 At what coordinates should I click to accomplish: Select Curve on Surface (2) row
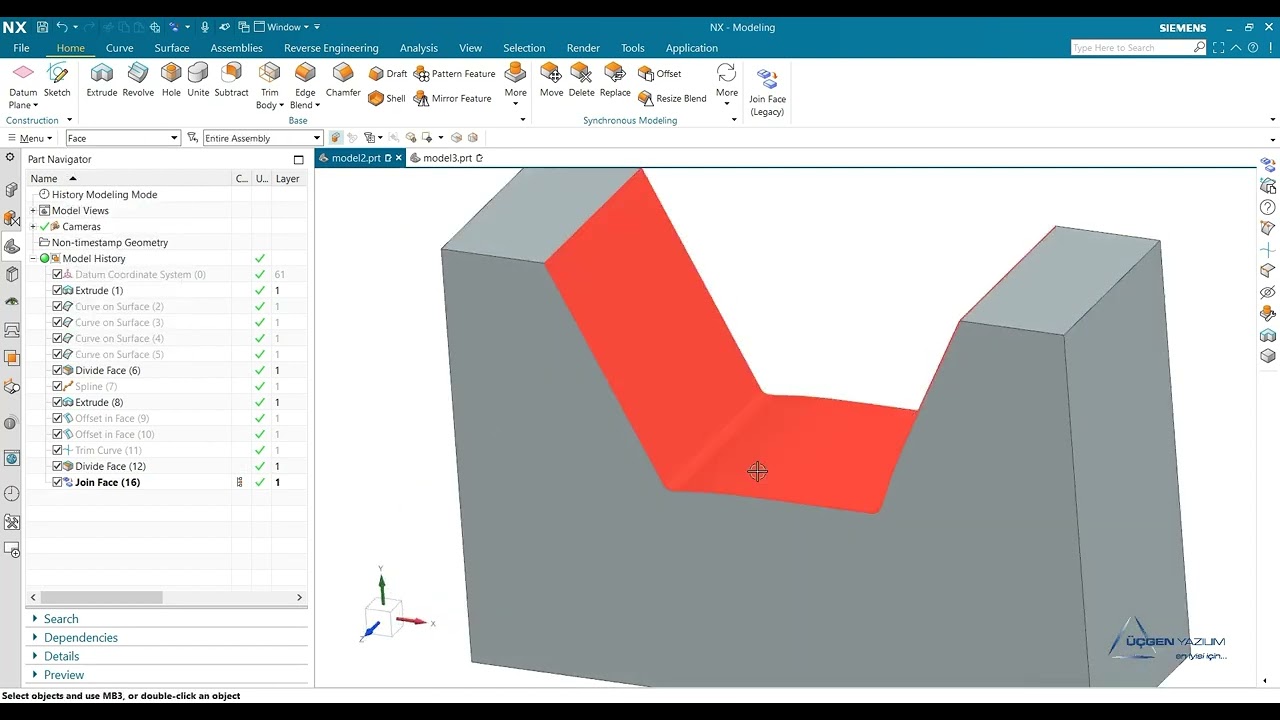(119, 306)
